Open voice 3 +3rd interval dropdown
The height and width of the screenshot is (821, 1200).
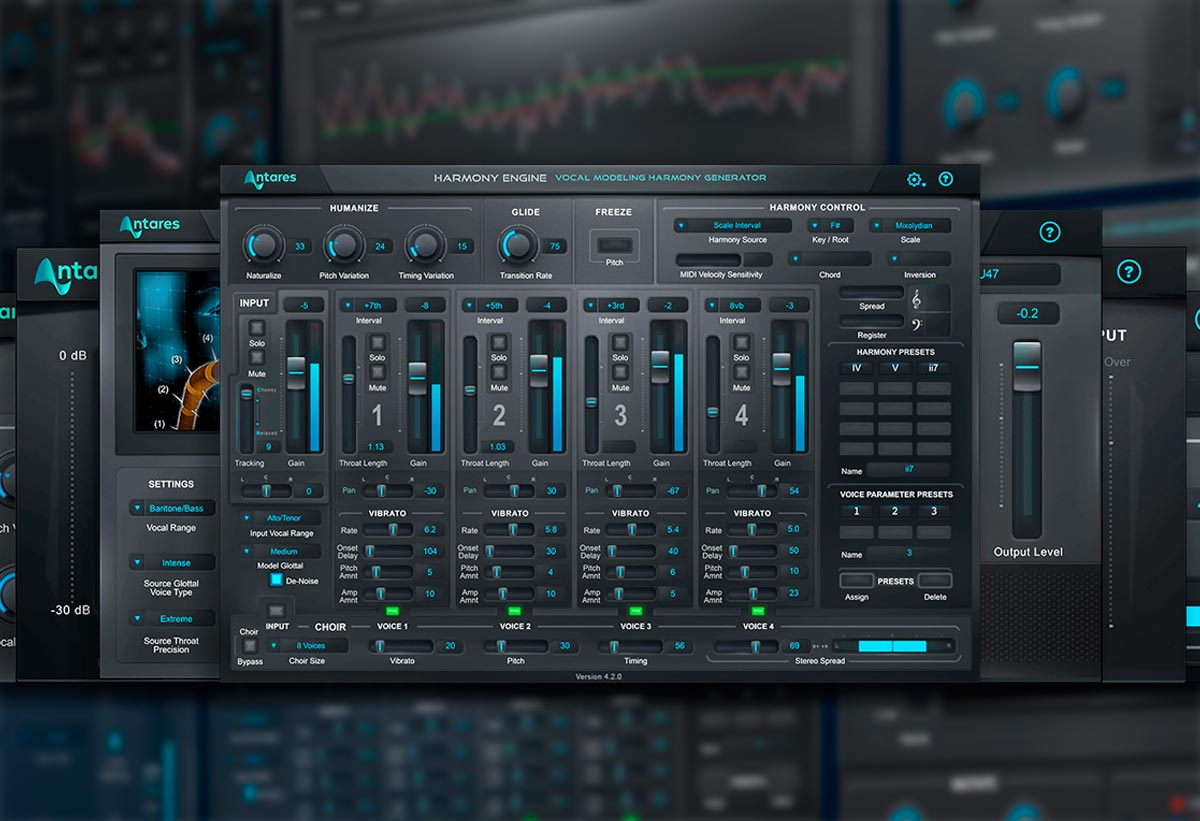[x=611, y=306]
